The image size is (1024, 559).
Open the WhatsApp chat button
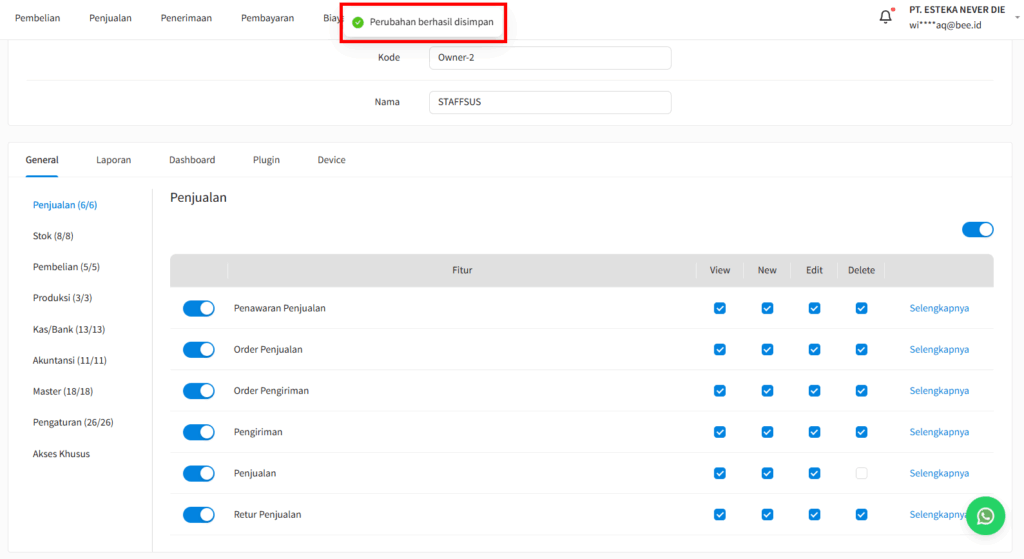(985, 515)
